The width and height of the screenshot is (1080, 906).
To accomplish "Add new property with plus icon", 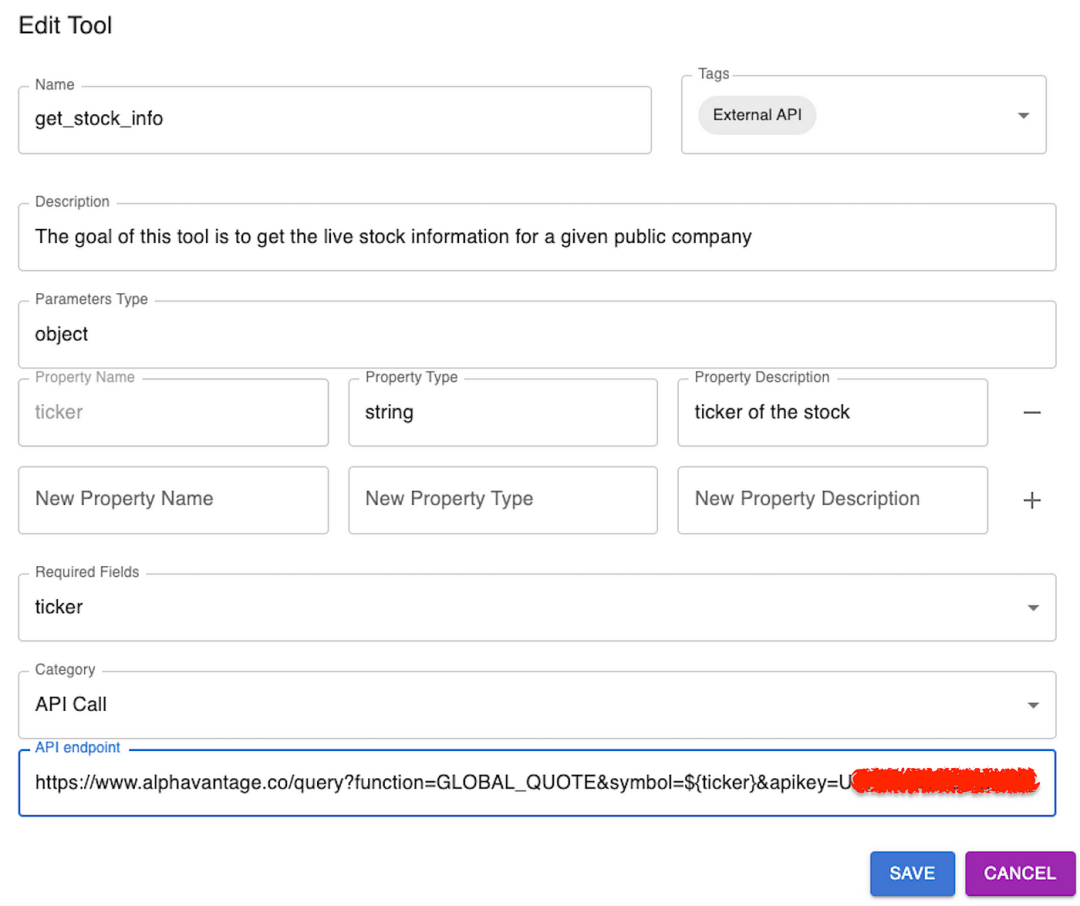I will coord(1032,500).
